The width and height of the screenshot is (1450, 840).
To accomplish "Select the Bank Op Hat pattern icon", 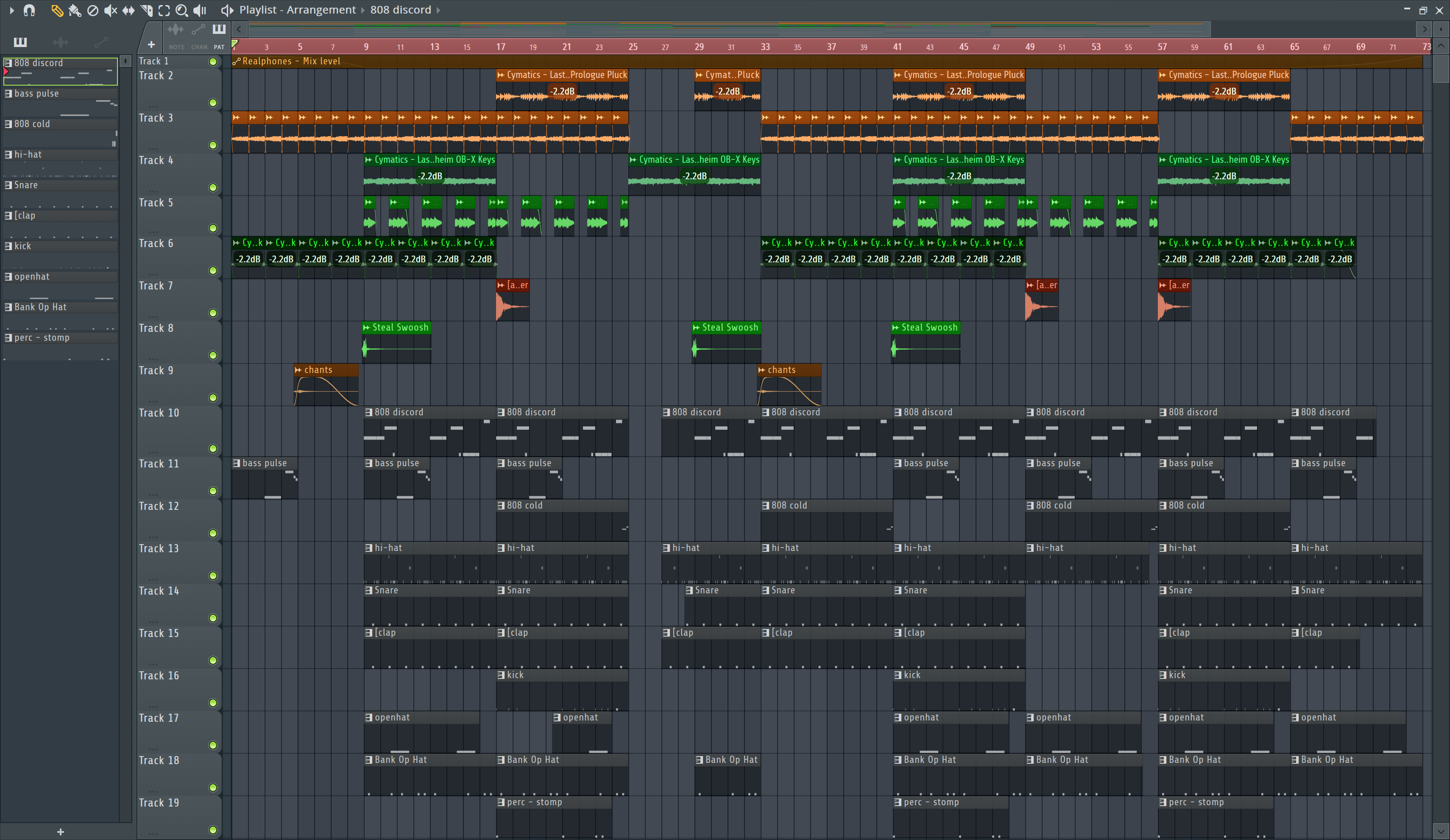I will pyautogui.click(x=8, y=307).
